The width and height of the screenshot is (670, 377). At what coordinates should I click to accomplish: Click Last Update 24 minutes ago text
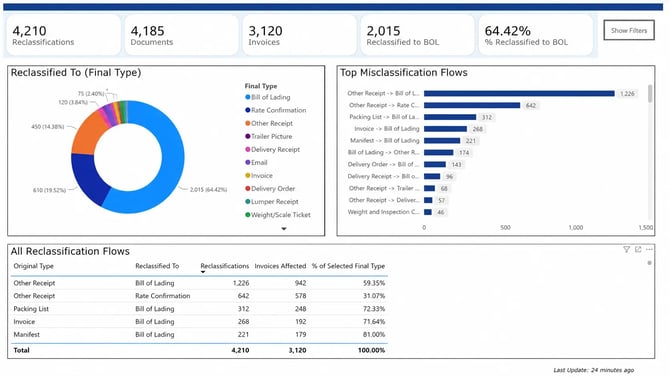point(594,370)
